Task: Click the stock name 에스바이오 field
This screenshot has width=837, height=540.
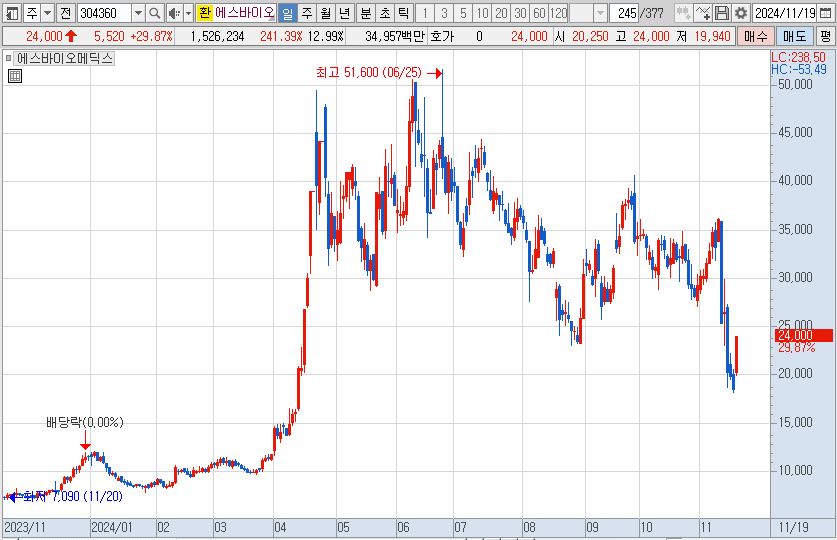Action: [244, 13]
